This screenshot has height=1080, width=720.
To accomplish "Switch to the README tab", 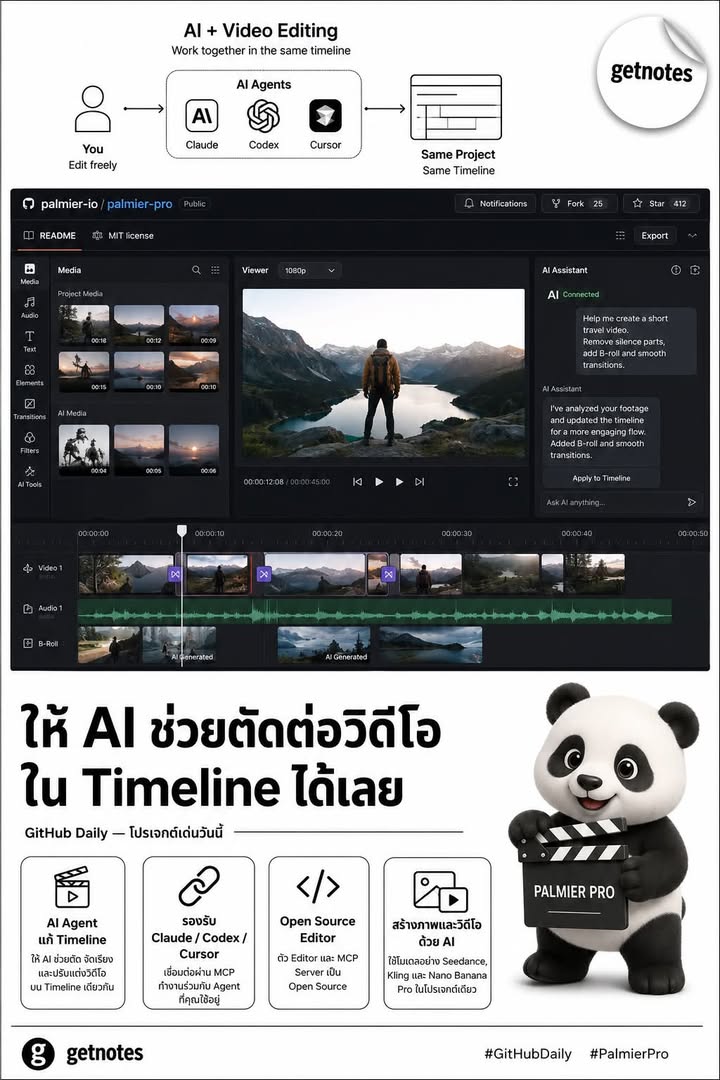I will (x=49, y=236).
